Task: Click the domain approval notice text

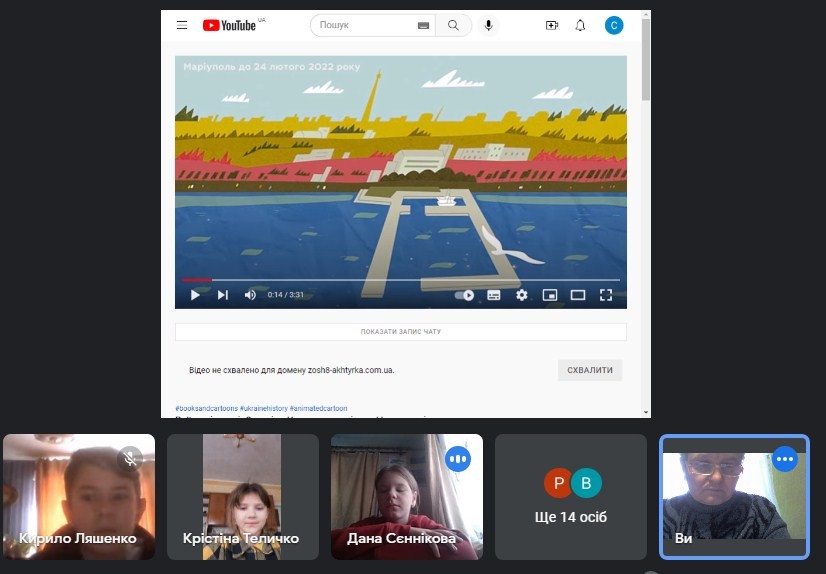Action: (291, 370)
